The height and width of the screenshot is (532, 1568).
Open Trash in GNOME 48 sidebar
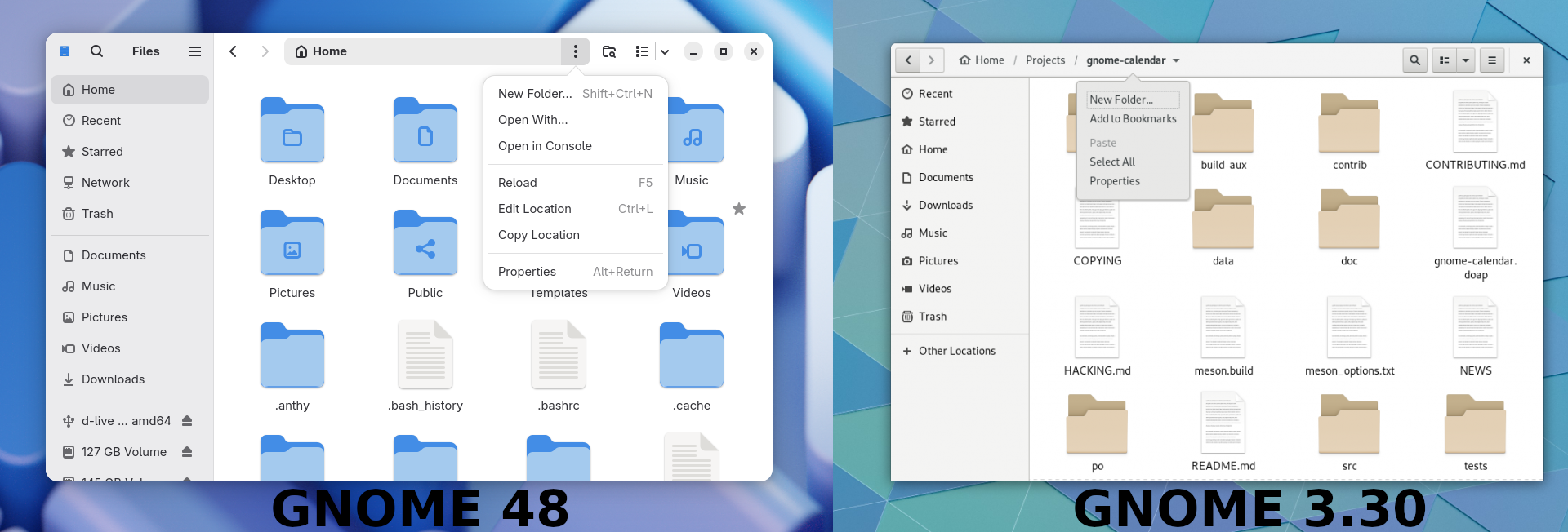point(130,214)
